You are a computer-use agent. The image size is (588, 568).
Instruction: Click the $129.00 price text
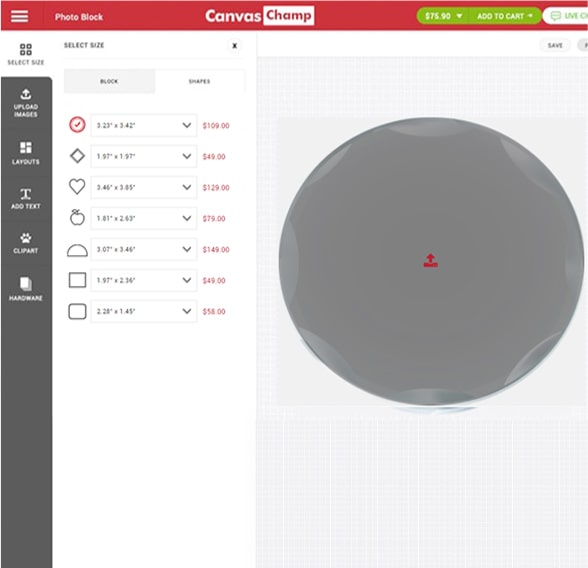216,187
